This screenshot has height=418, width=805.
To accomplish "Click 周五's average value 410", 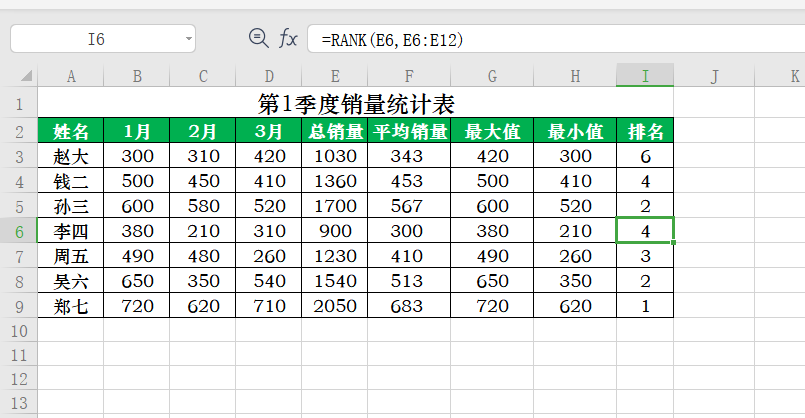I will pyautogui.click(x=409, y=256).
